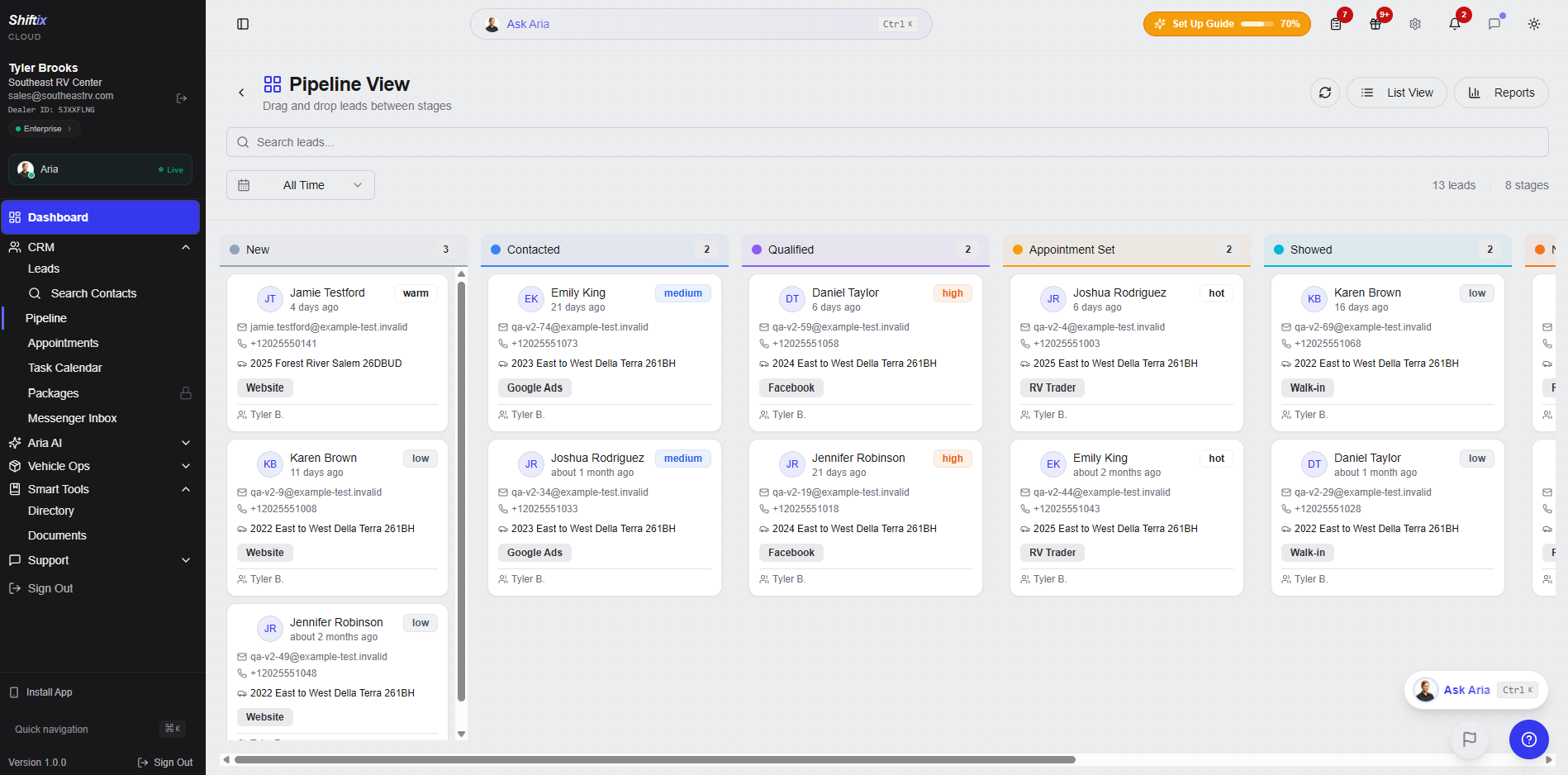Screen dimensions: 1568x775
Task: Click JT avatar on Jamie Testford card
Action: click(x=270, y=299)
